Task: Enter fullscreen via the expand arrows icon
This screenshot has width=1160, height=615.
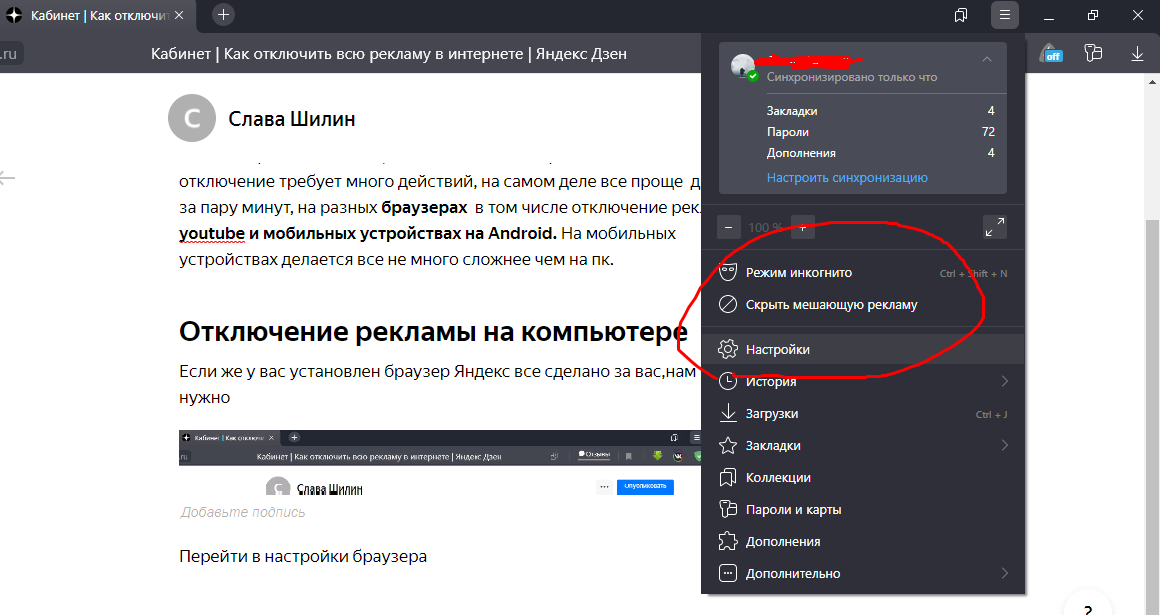Action: coord(994,227)
